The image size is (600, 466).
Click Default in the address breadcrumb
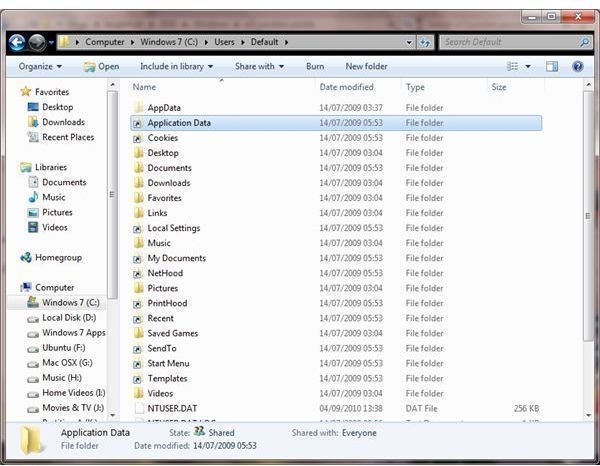264,42
